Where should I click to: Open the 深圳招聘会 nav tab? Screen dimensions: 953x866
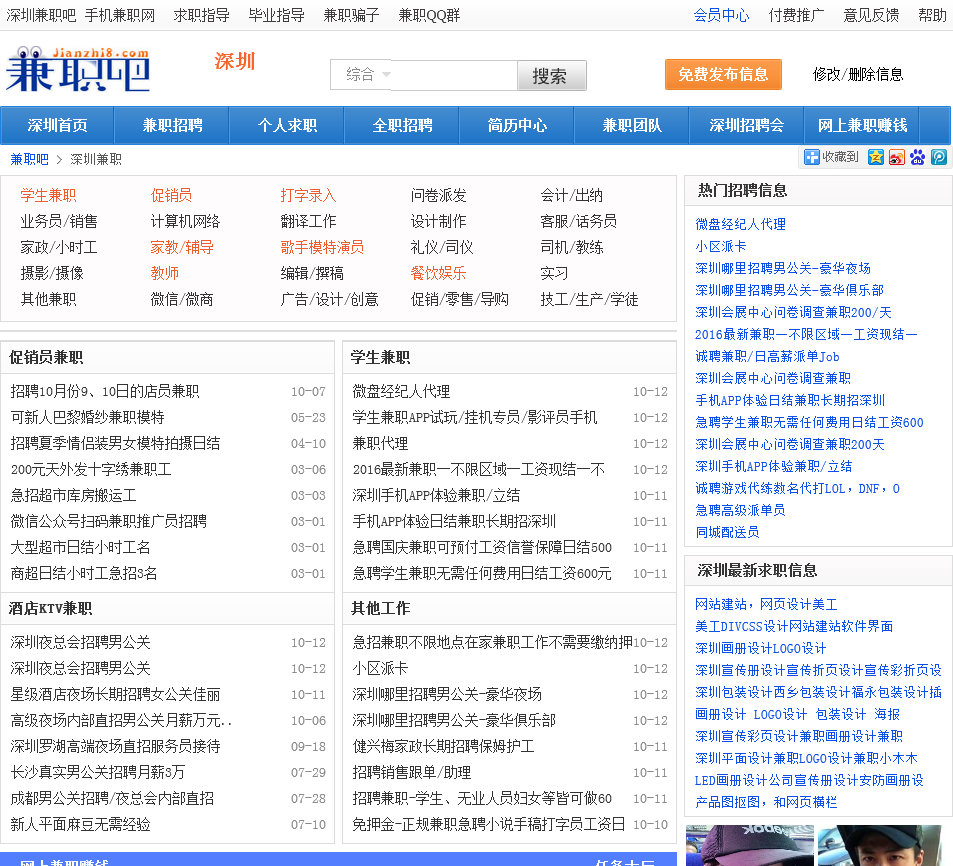[746, 125]
